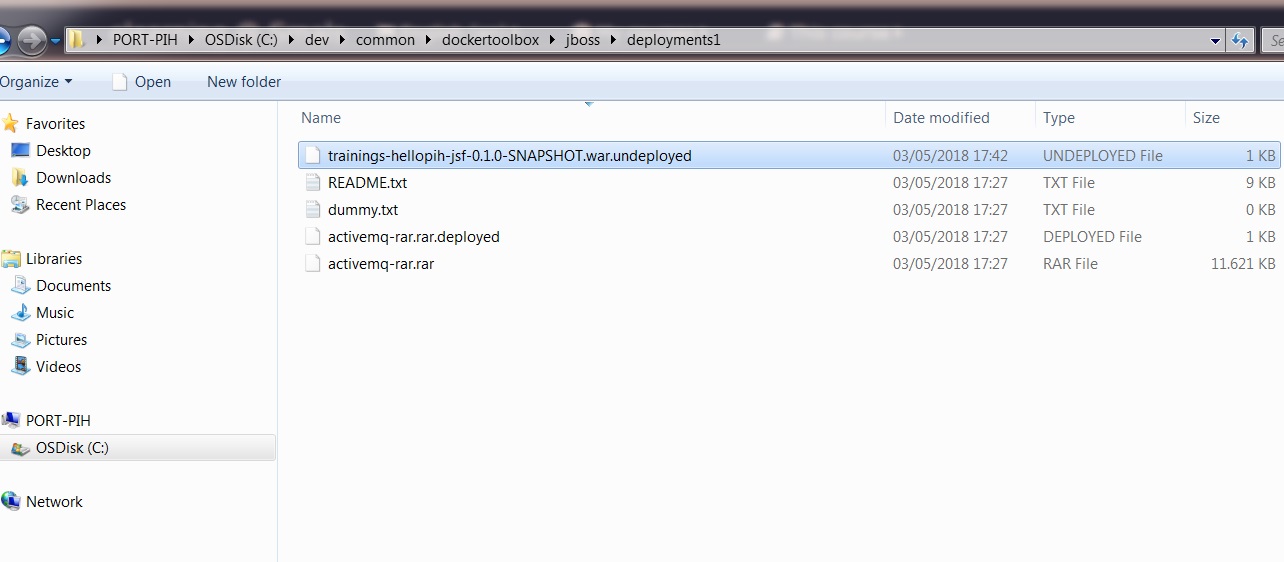Click the Downloads folder icon in the sidebar
The height and width of the screenshot is (562, 1284).
pyautogui.click(x=20, y=177)
